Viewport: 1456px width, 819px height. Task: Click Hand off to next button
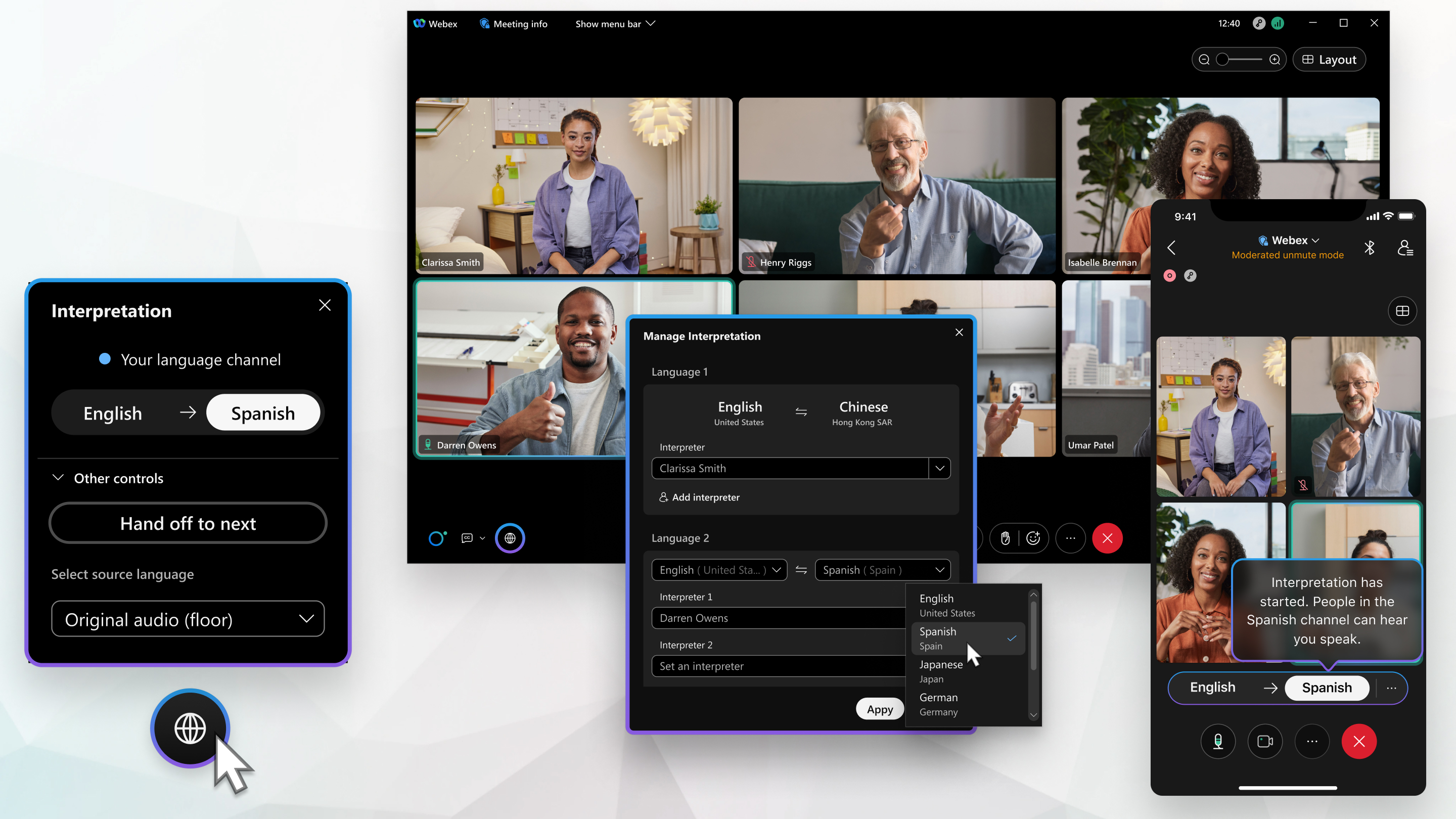click(188, 523)
